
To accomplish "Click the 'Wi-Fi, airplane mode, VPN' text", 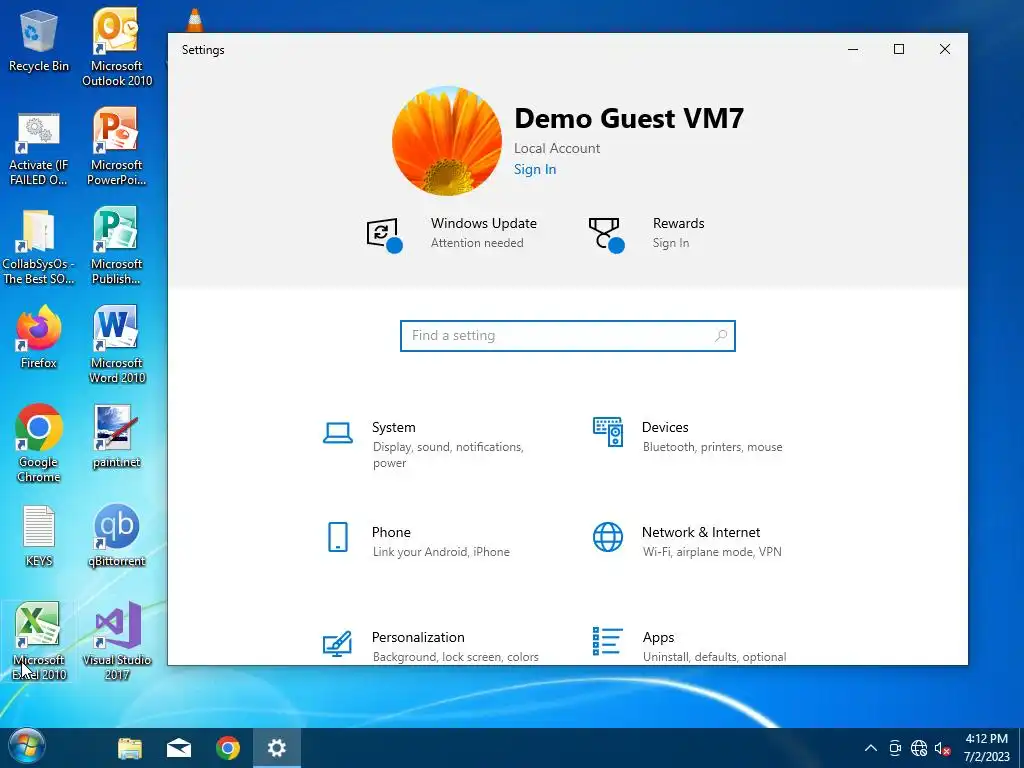I will pyautogui.click(x=712, y=552).
